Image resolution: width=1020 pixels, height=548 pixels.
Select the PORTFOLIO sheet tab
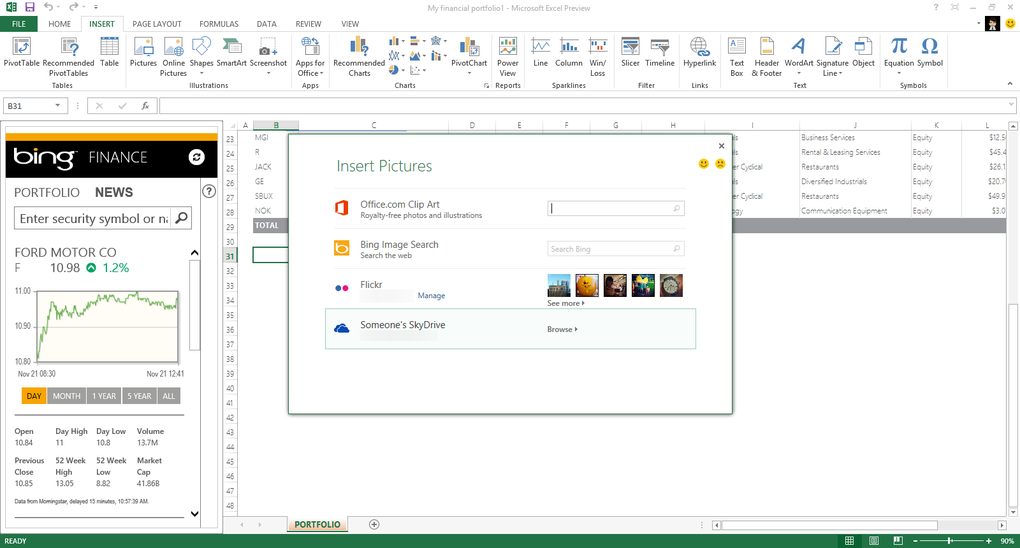tap(317, 525)
